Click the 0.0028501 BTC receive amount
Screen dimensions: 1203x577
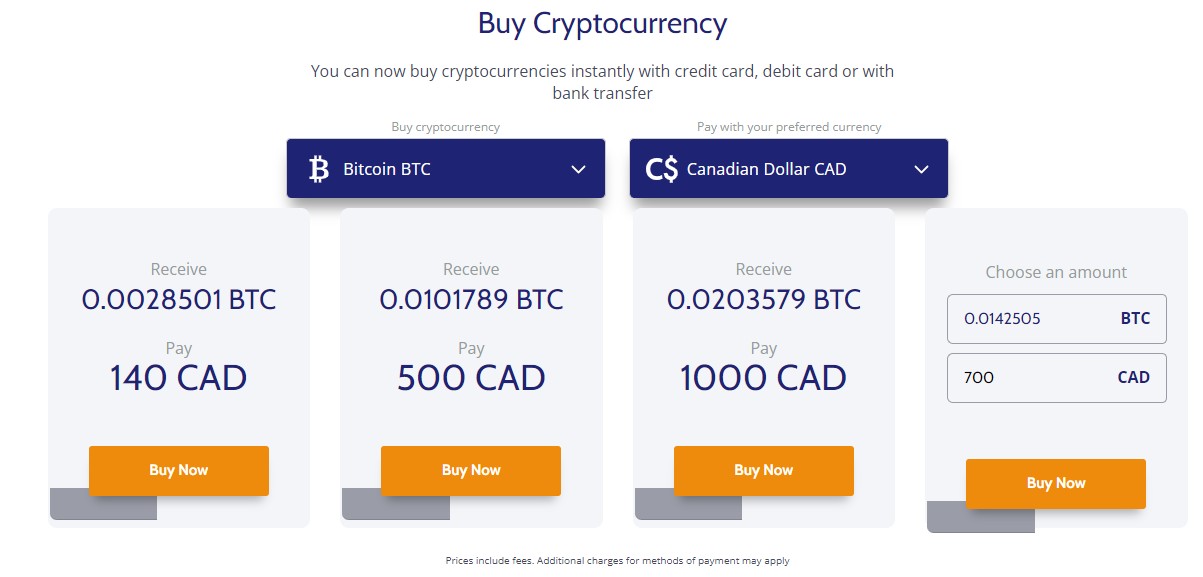tap(179, 299)
